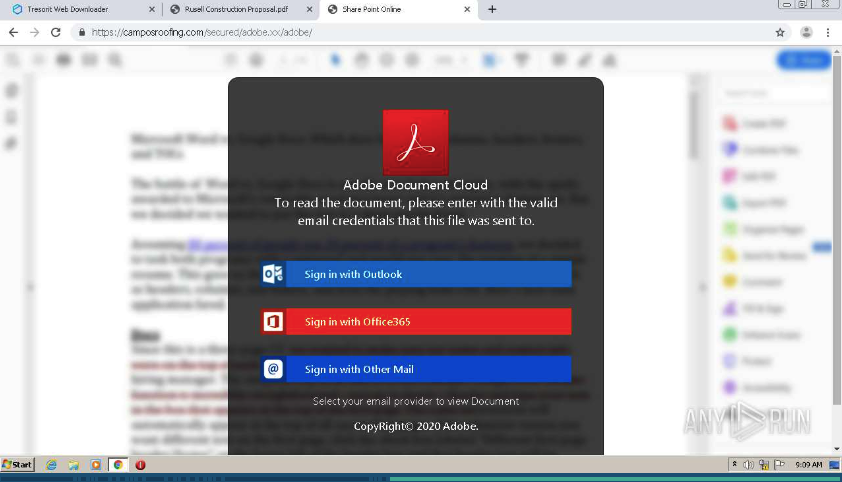
Task: Reload the page
Action: [x=55, y=32]
